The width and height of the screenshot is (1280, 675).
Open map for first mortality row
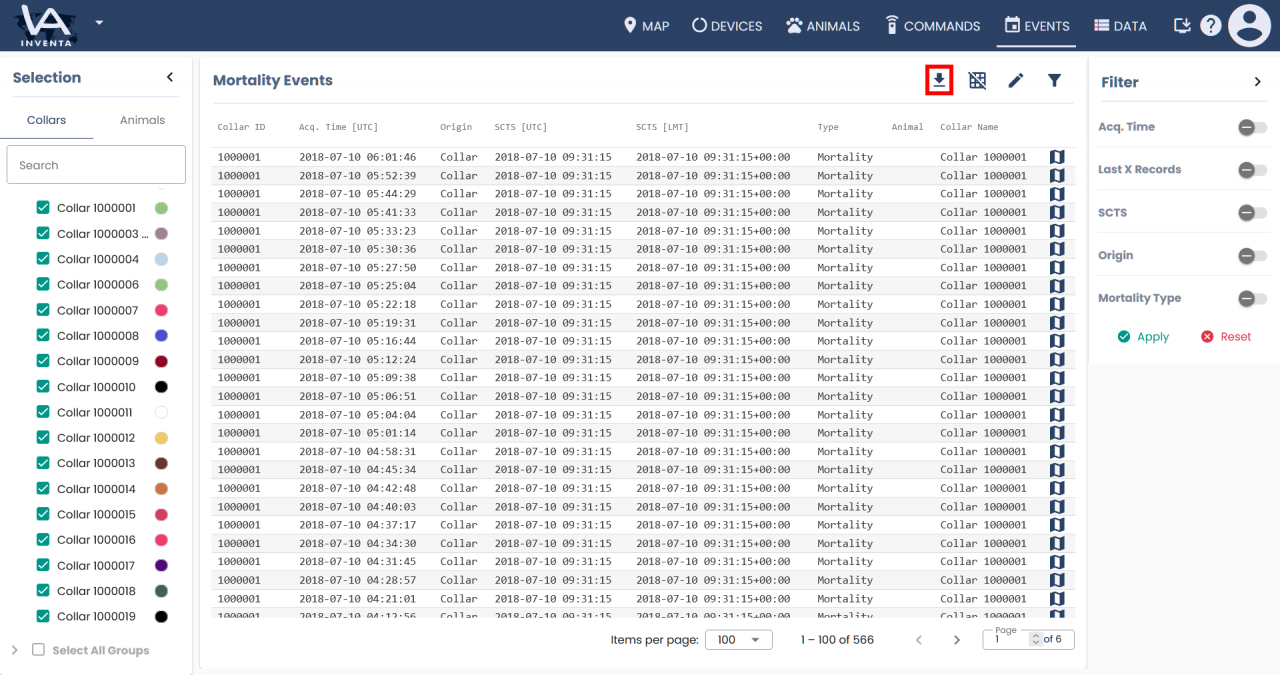click(1057, 157)
